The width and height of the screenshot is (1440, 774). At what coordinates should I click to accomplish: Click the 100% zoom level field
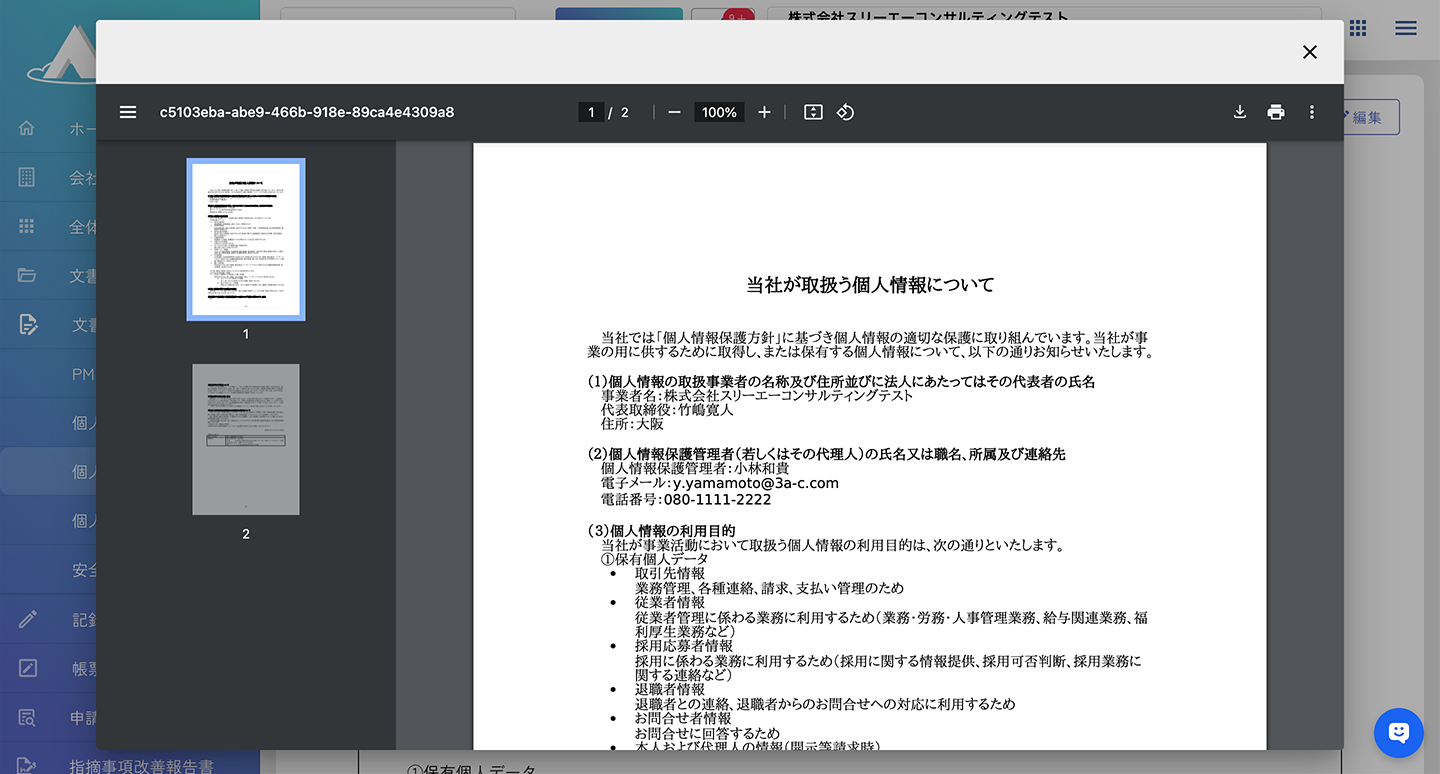(x=719, y=112)
